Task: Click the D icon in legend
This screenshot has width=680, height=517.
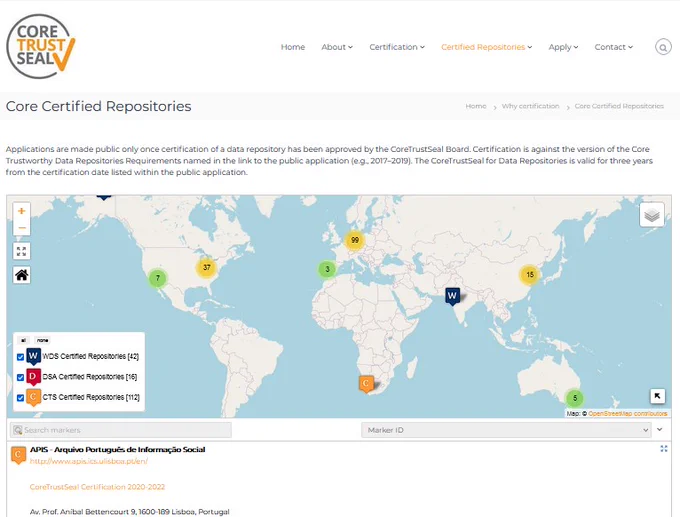Action: coord(33,376)
